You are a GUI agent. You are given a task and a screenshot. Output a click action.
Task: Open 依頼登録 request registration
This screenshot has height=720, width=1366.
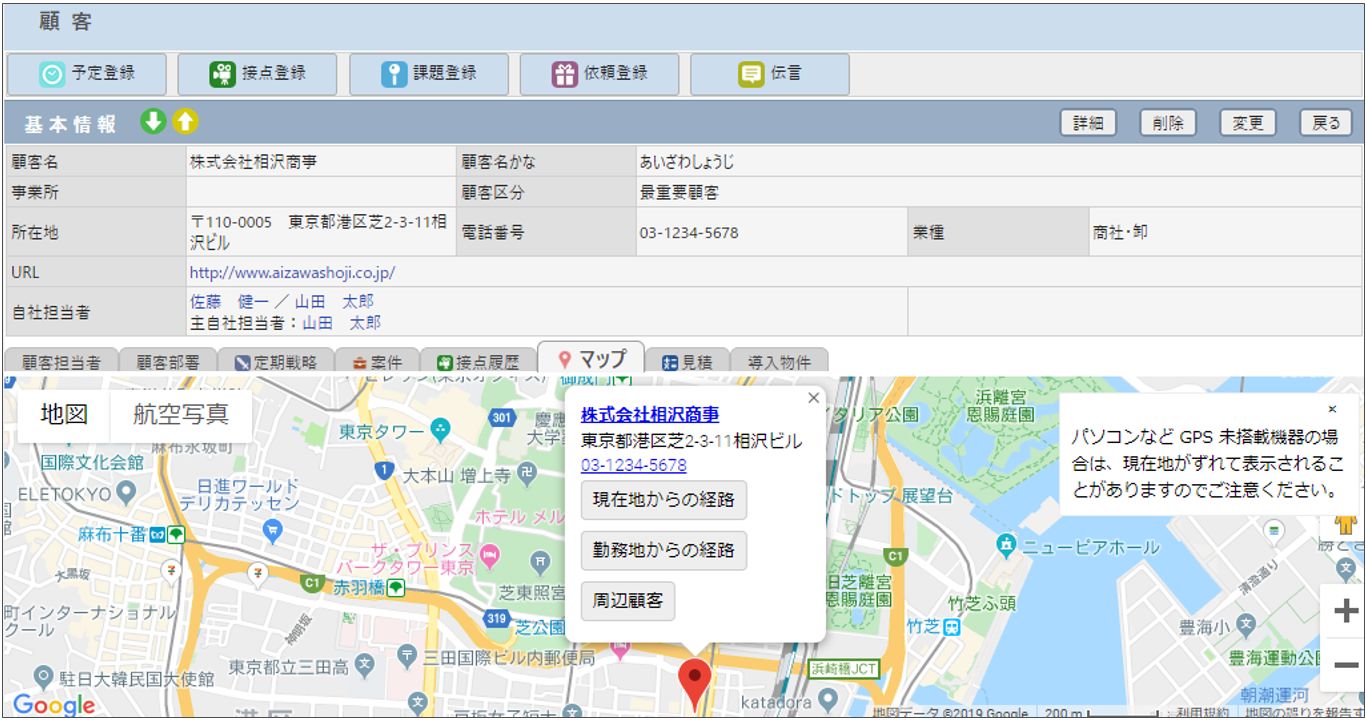point(600,74)
